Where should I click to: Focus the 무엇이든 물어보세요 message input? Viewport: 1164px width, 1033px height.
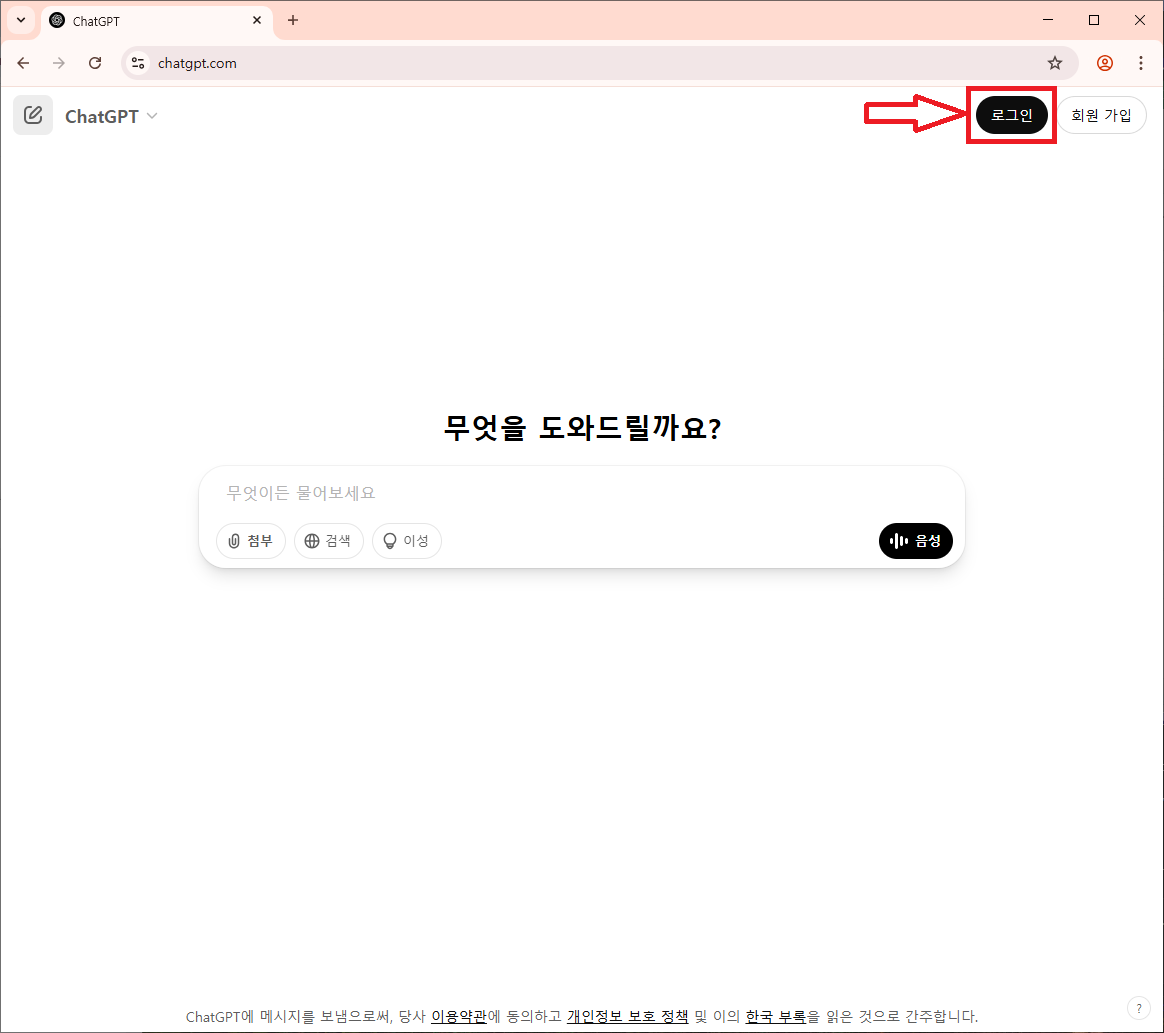coord(581,493)
